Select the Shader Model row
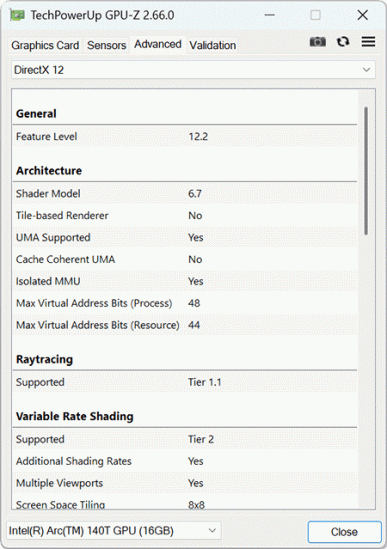Image resolution: width=387 pixels, height=549 pixels. (185, 194)
